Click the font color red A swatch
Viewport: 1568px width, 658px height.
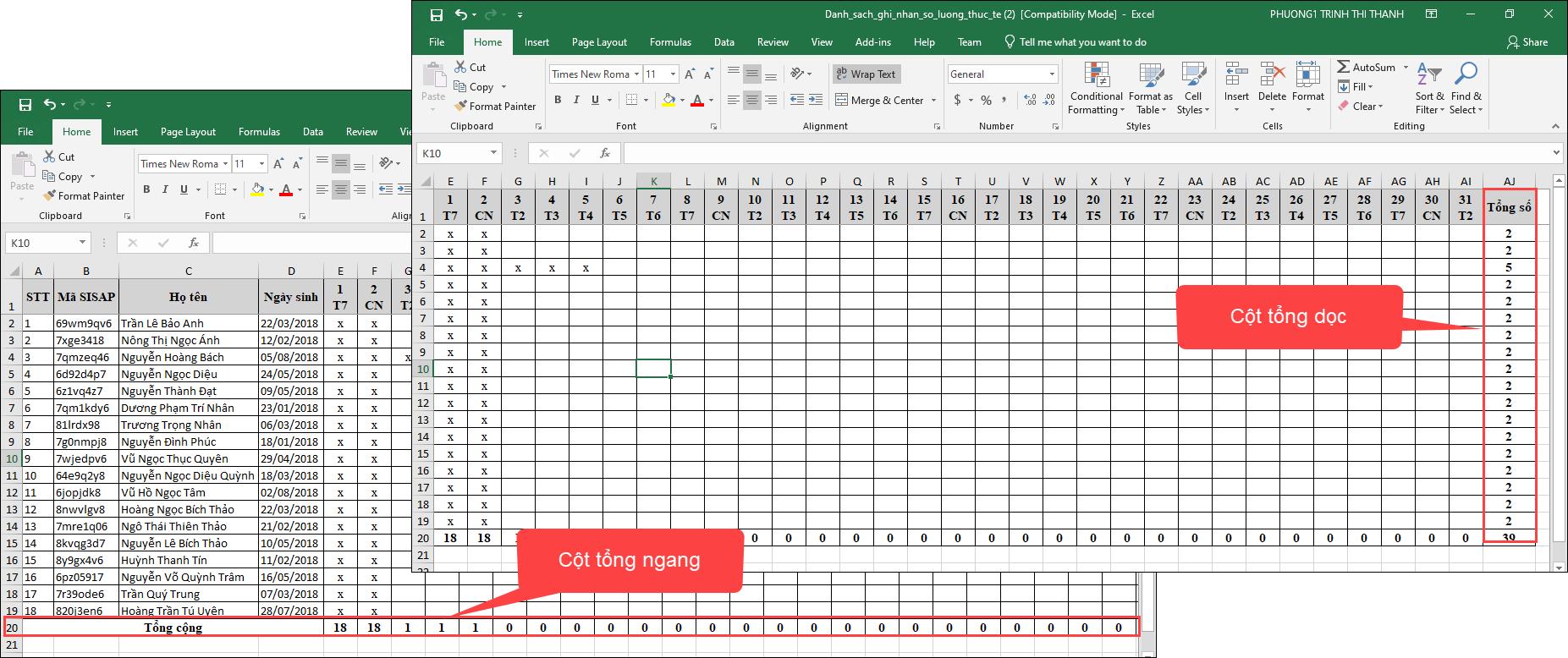(x=697, y=100)
